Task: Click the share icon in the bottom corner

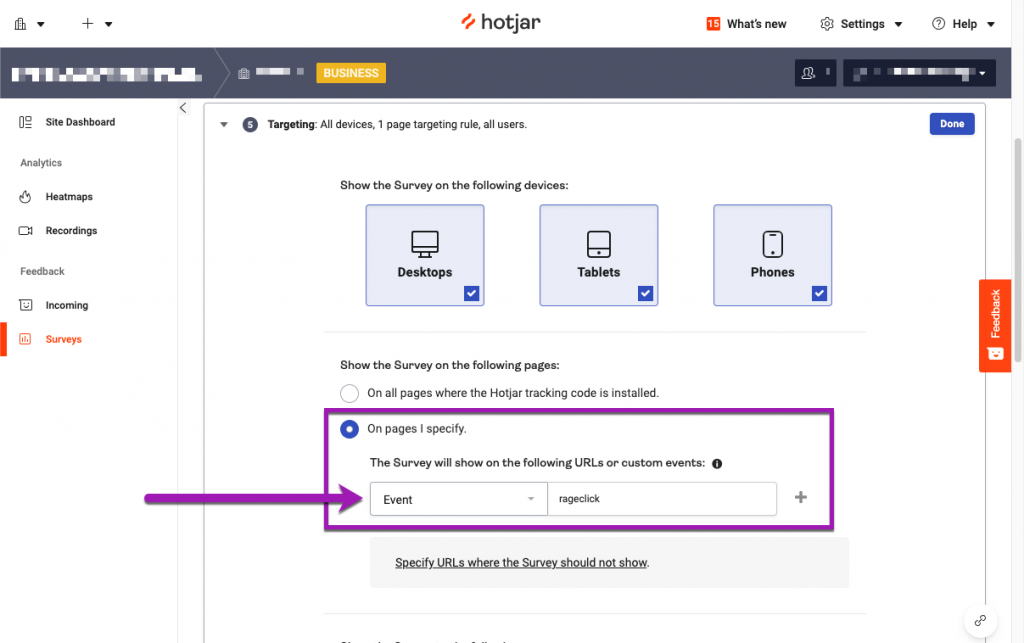Action: [980, 620]
